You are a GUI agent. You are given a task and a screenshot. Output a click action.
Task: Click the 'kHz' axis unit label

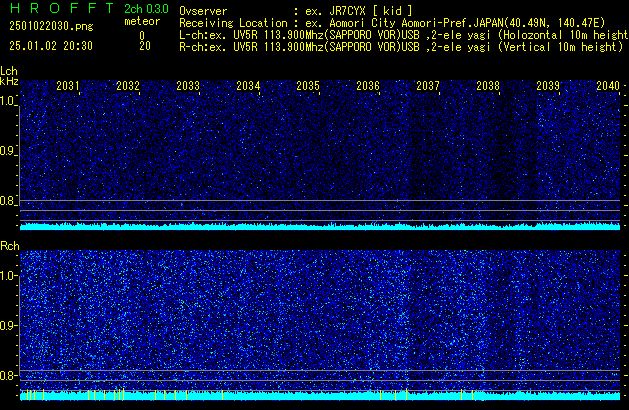pos(9,81)
